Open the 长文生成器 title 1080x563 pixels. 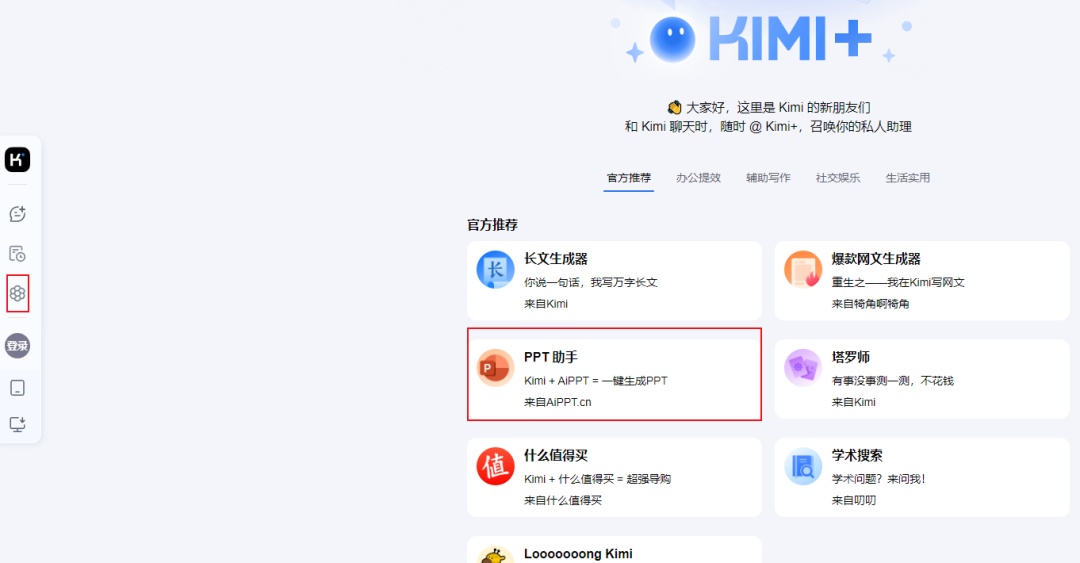[x=555, y=259]
